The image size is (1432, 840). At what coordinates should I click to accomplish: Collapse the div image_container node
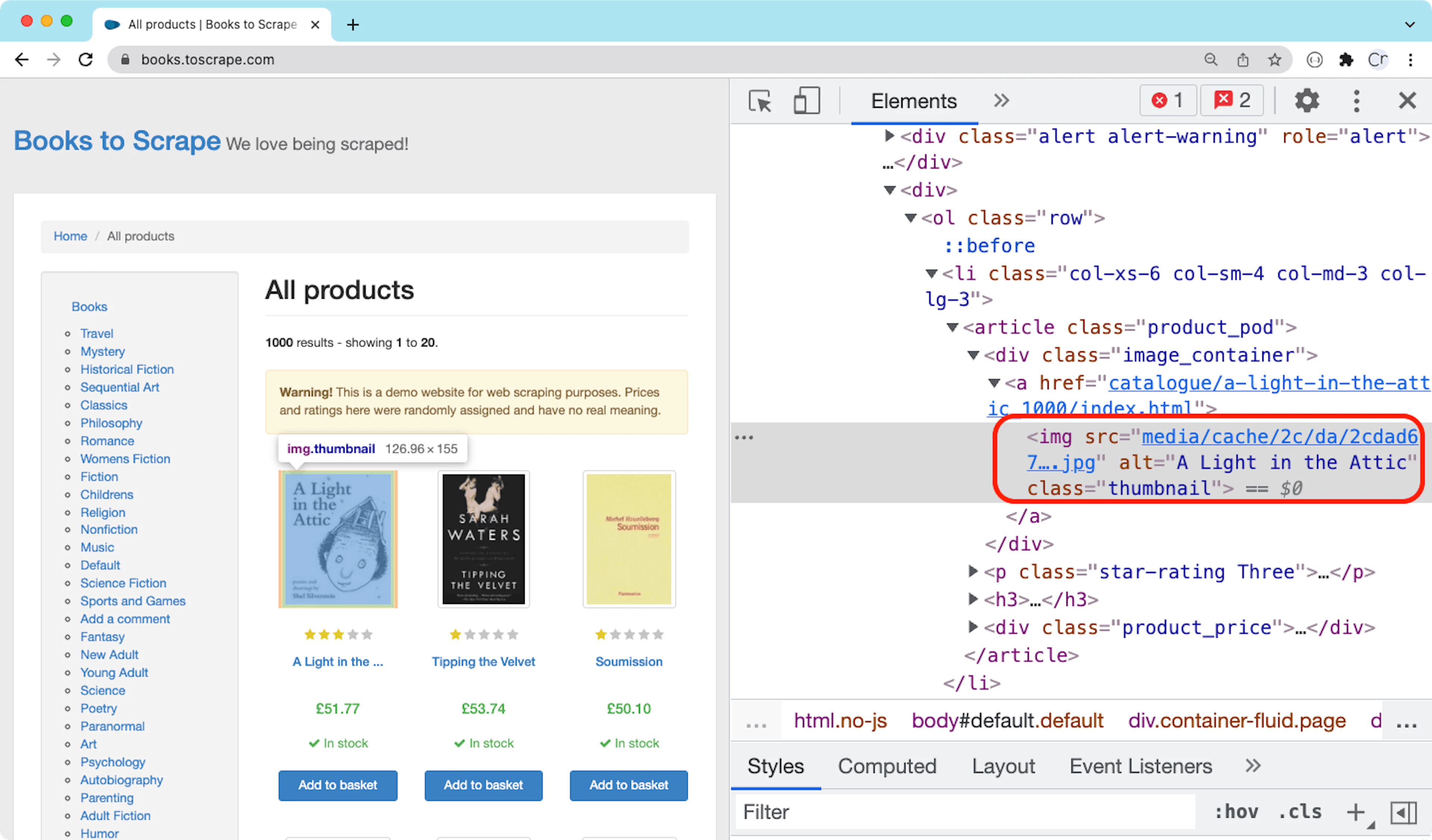pyautogui.click(x=973, y=355)
